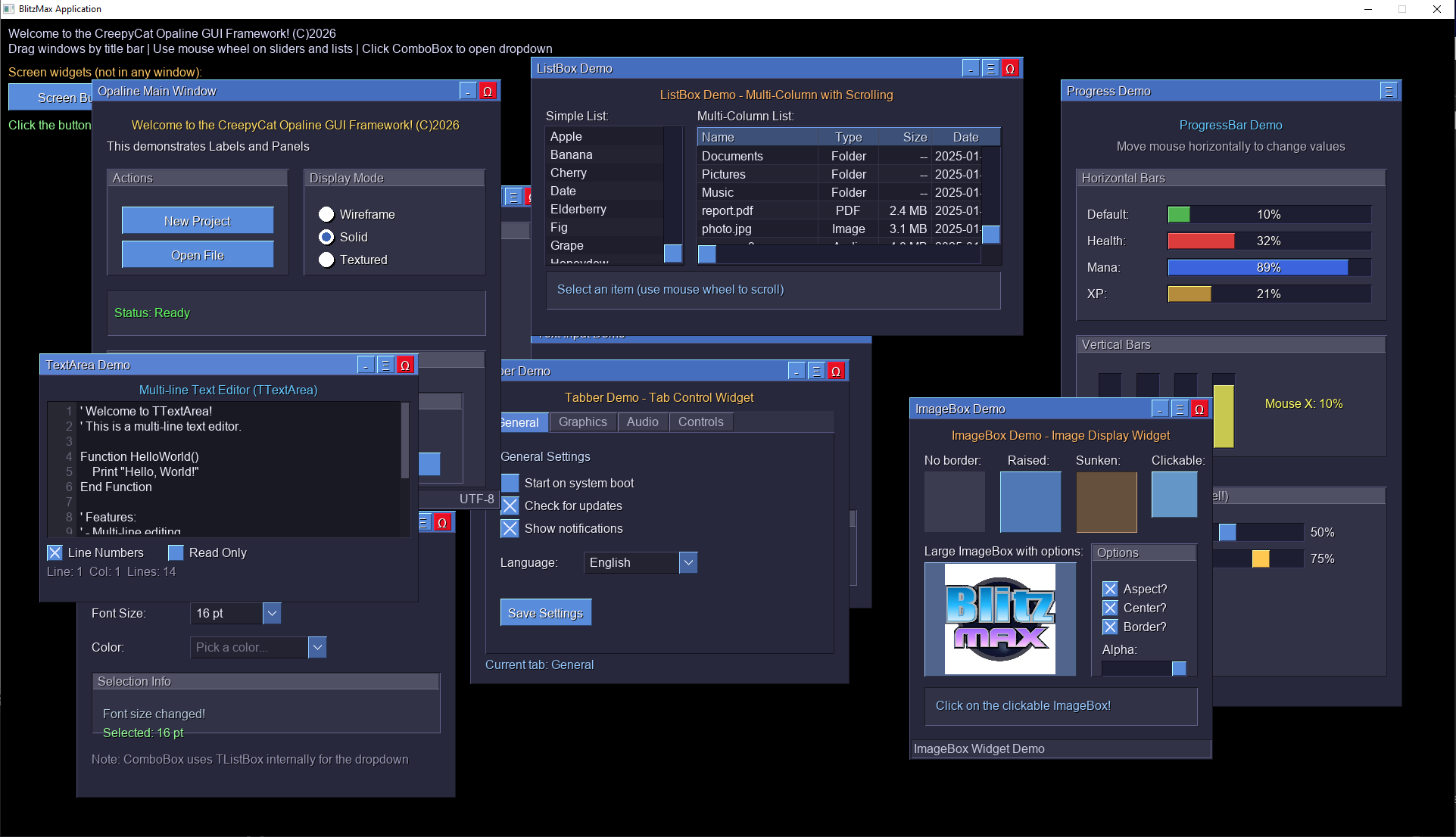Select the Wireframe display mode
Viewport: 1456px width, 837px height.
pyautogui.click(x=326, y=214)
